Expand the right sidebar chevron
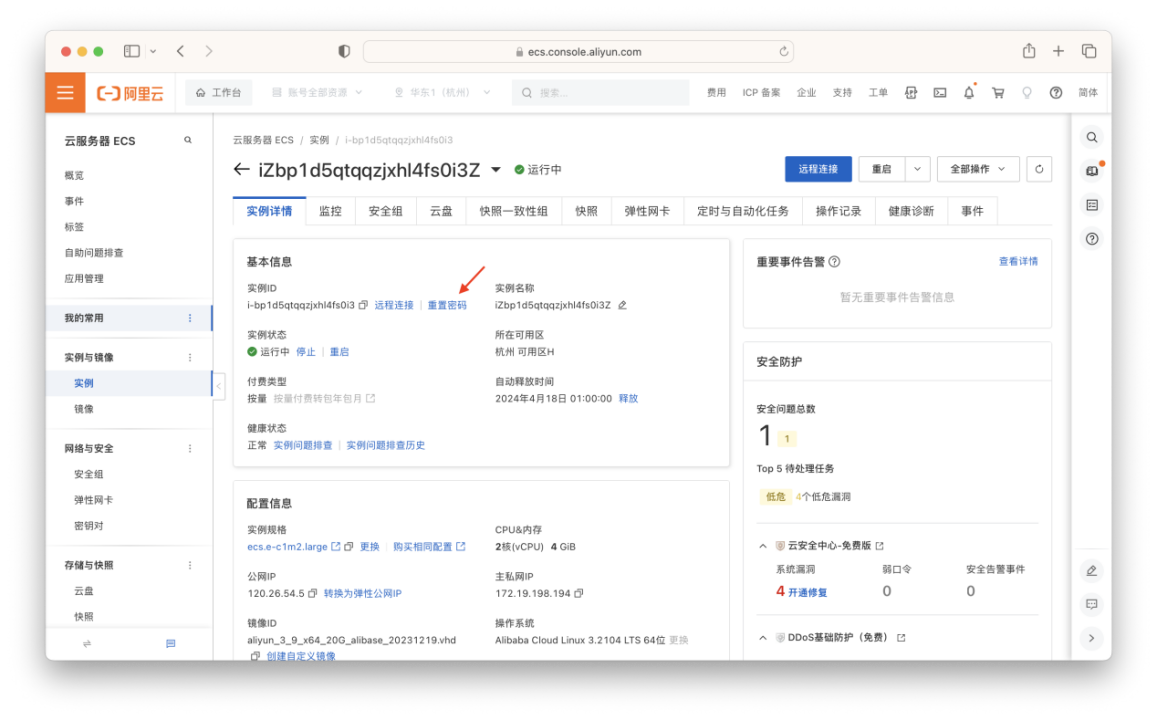The width and height of the screenshot is (1157, 720). [x=1091, y=639]
